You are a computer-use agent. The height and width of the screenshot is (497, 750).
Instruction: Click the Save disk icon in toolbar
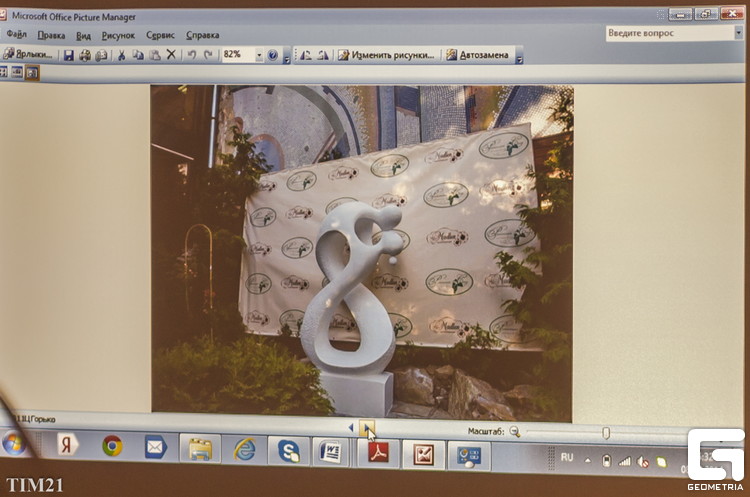[x=69, y=55]
